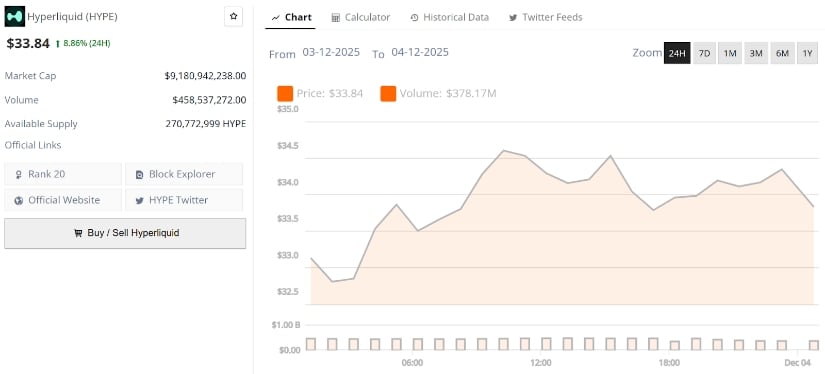
Task: Click the From date field 03-12-2025
Action: [331, 53]
